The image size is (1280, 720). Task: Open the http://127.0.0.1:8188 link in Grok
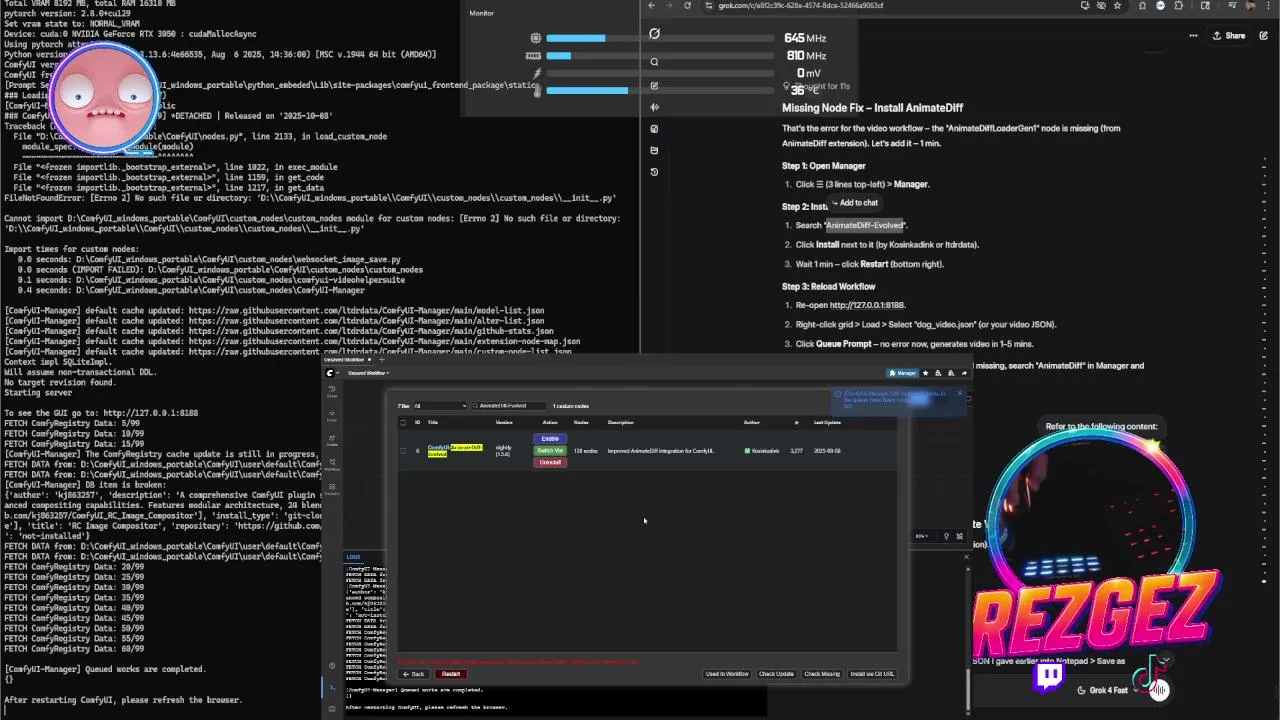[x=867, y=305]
